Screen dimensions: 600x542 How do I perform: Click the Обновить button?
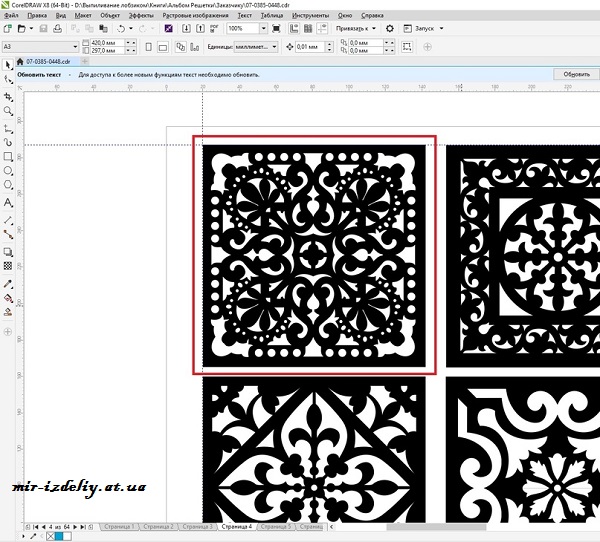[x=575, y=74]
